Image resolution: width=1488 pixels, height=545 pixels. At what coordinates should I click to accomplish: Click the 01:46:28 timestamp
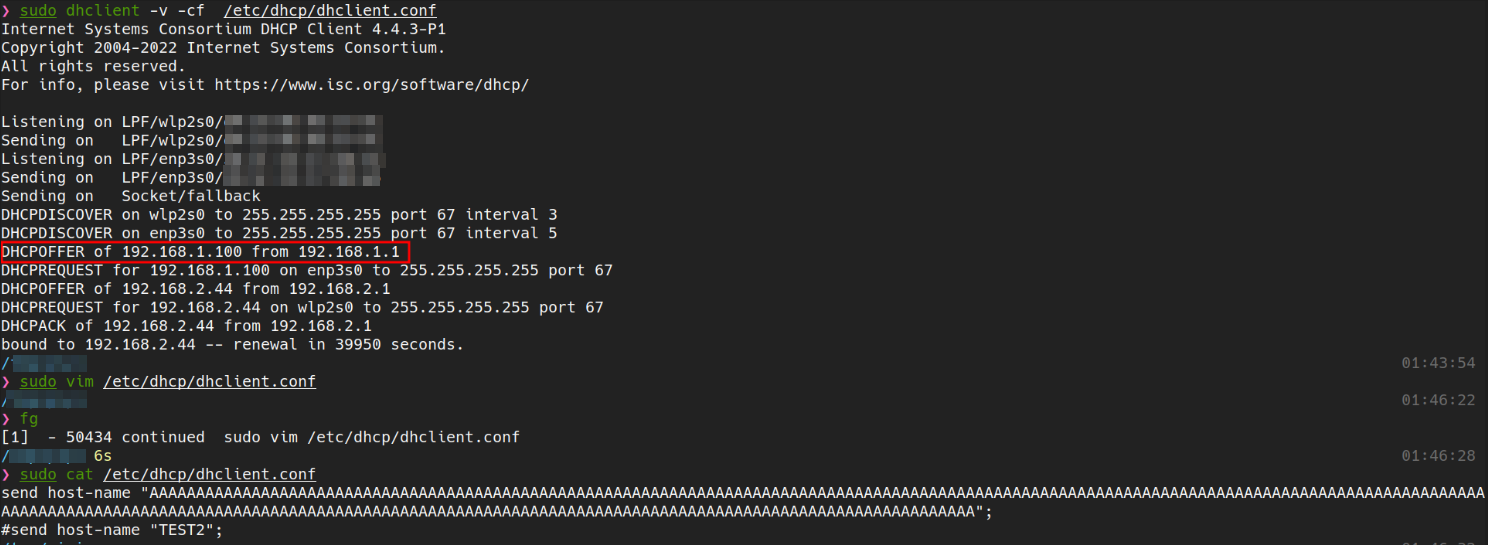pos(1438,456)
